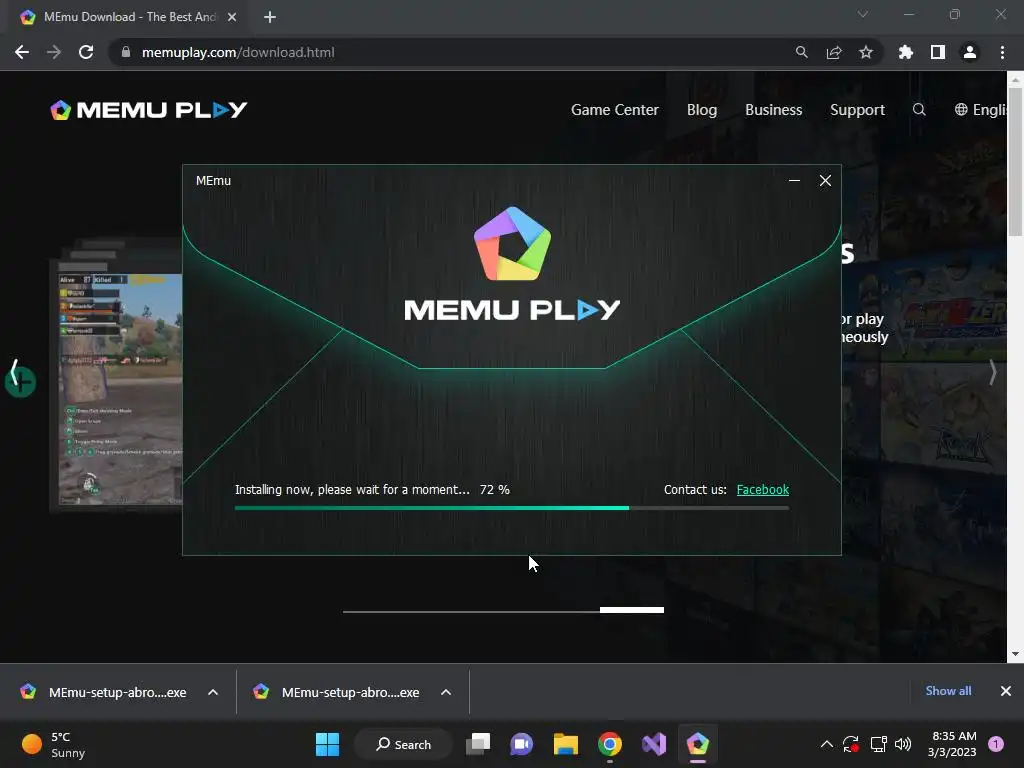Show next carousel slide arrow
The height and width of the screenshot is (768, 1024).
[x=992, y=373]
